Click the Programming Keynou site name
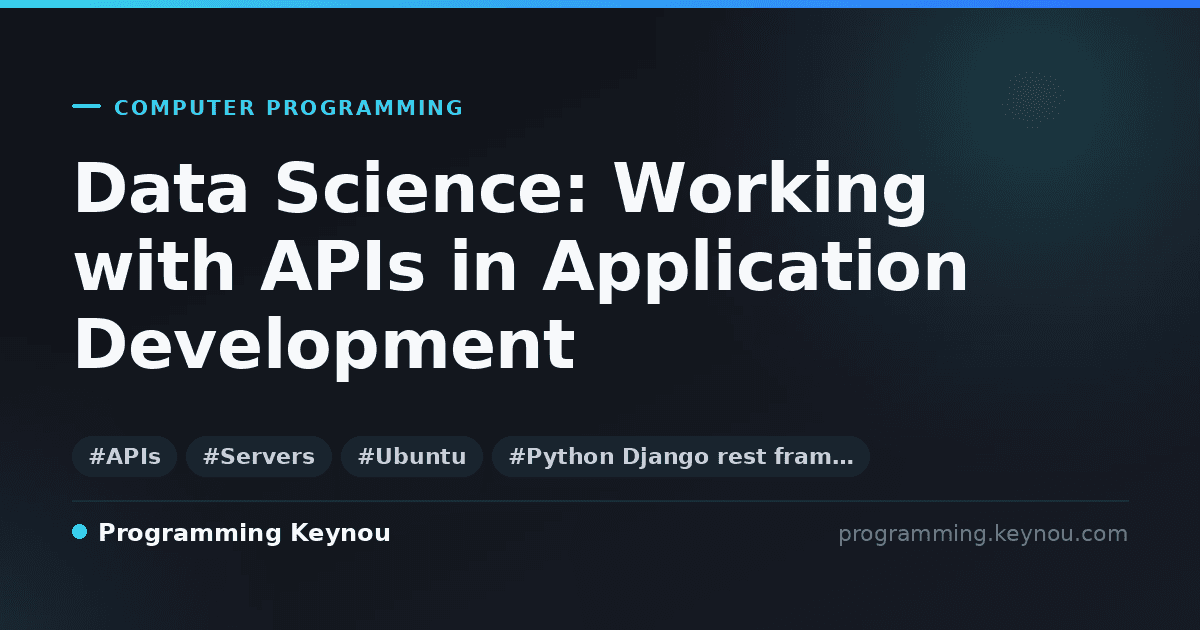 (x=244, y=534)
